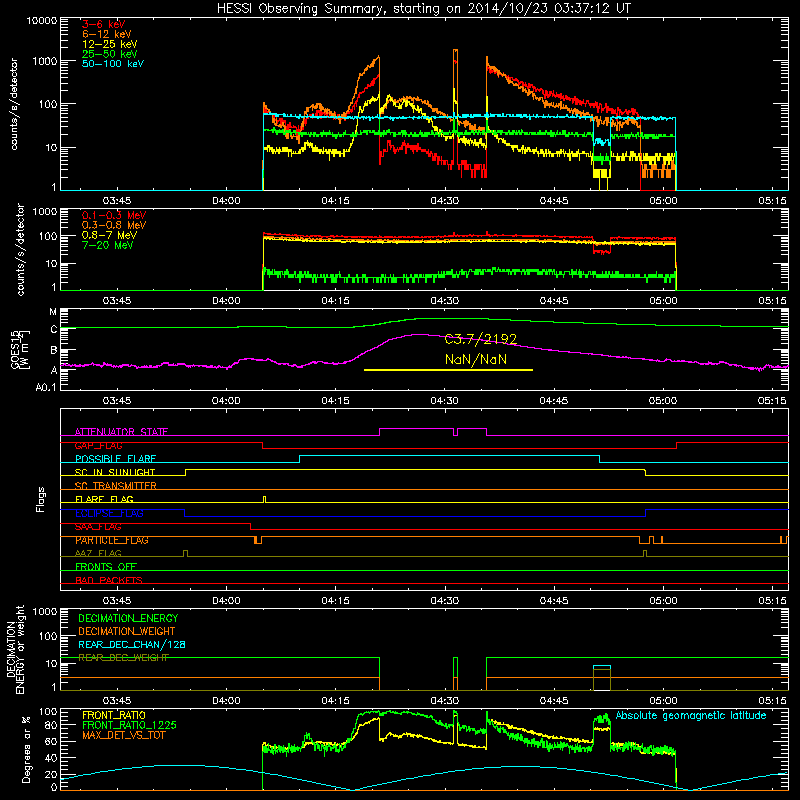Select the SAA_FLAG label
Screen dimensions: 800x800
click(x=98, y=527)
